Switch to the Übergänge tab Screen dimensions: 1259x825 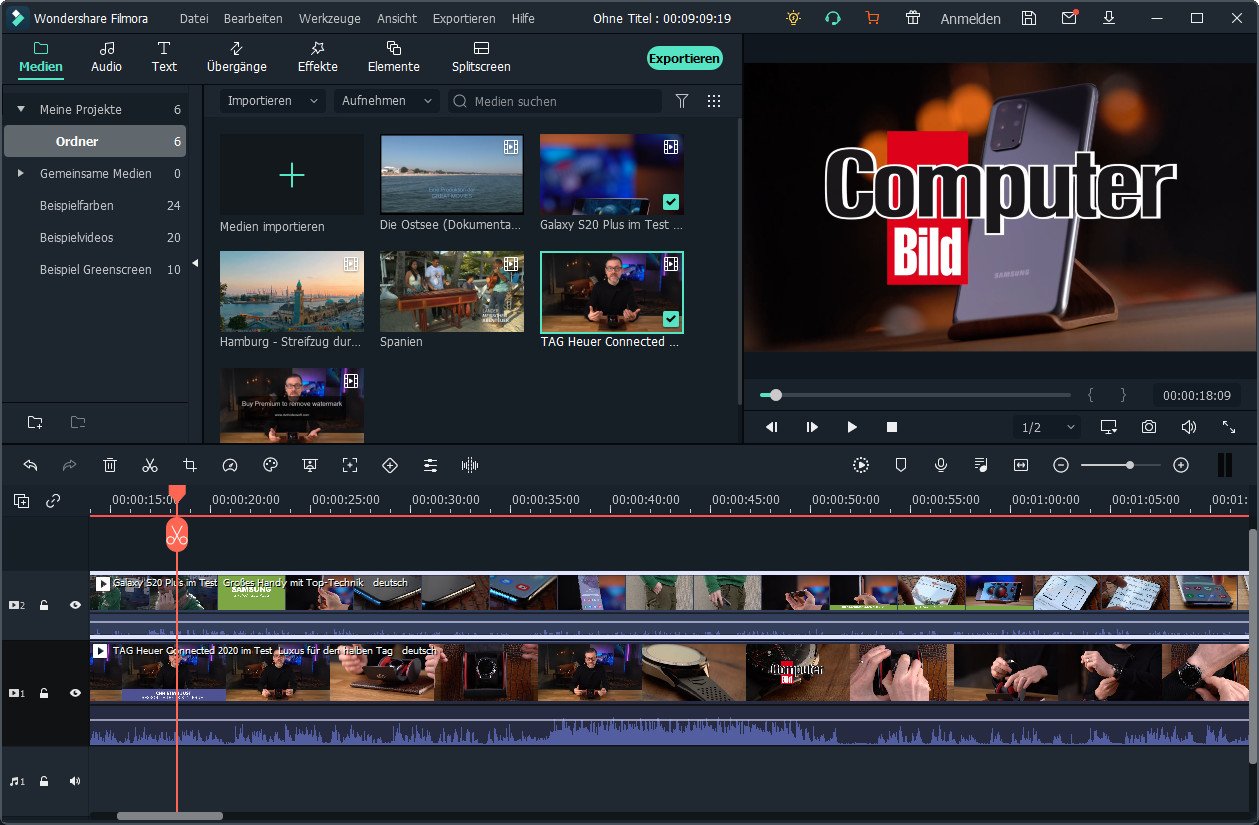(x=236, y=57)
